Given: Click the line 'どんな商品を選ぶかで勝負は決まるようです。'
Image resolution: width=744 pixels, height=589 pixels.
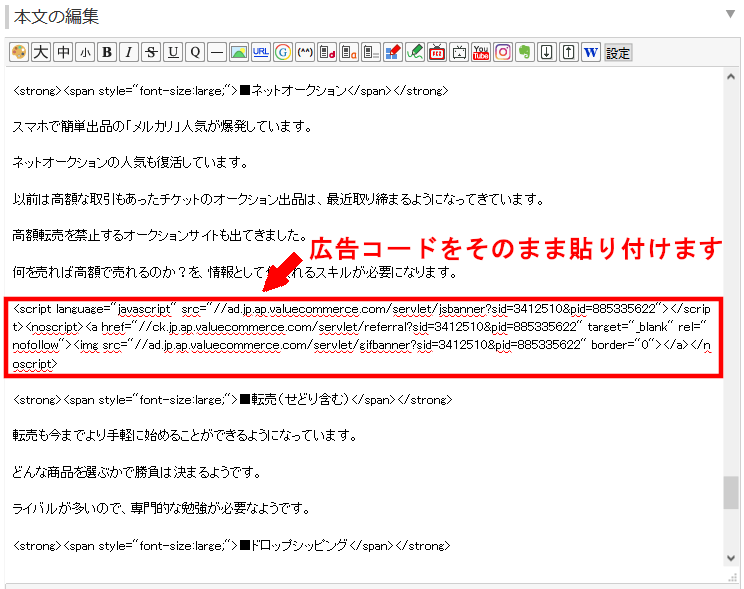Looking at the screenshot, I should pyautogui.click(x=137, y=472).
